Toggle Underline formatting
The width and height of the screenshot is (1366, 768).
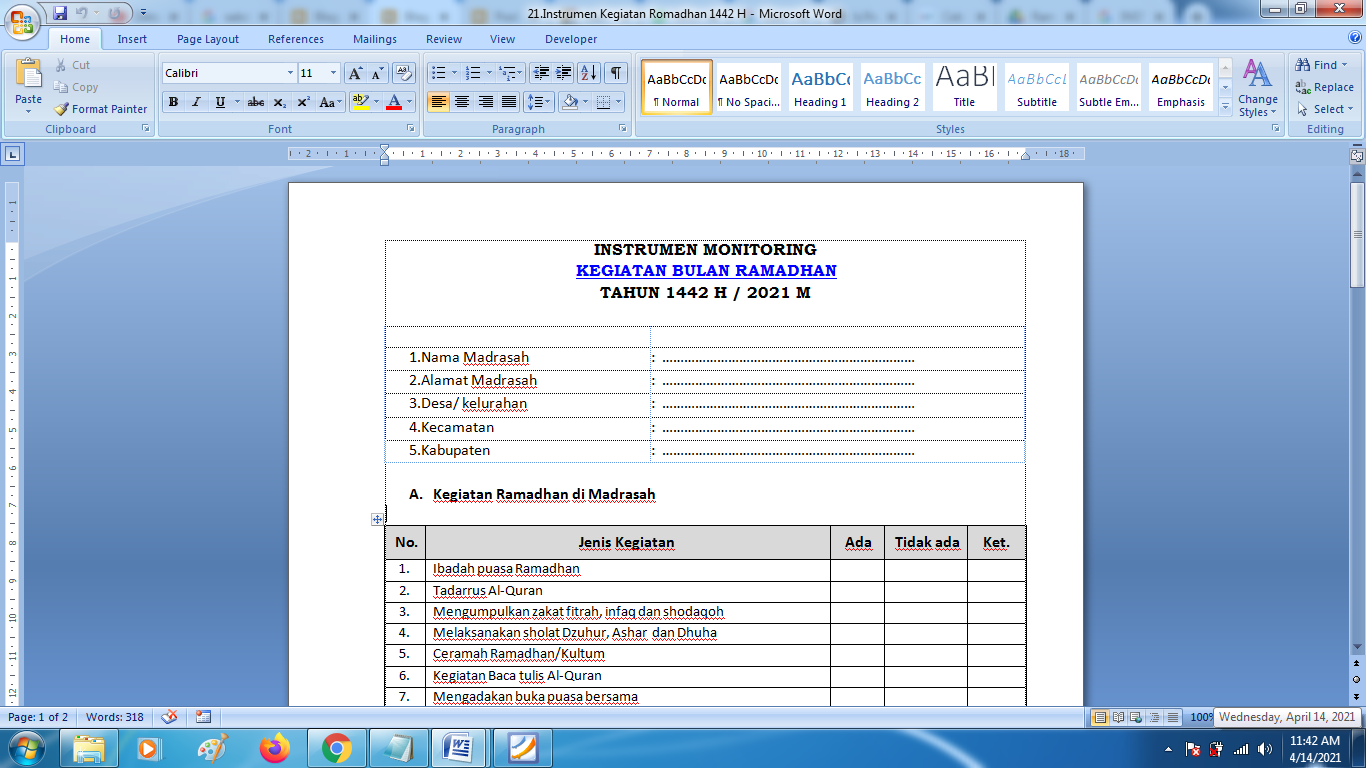tap(219, 102)
